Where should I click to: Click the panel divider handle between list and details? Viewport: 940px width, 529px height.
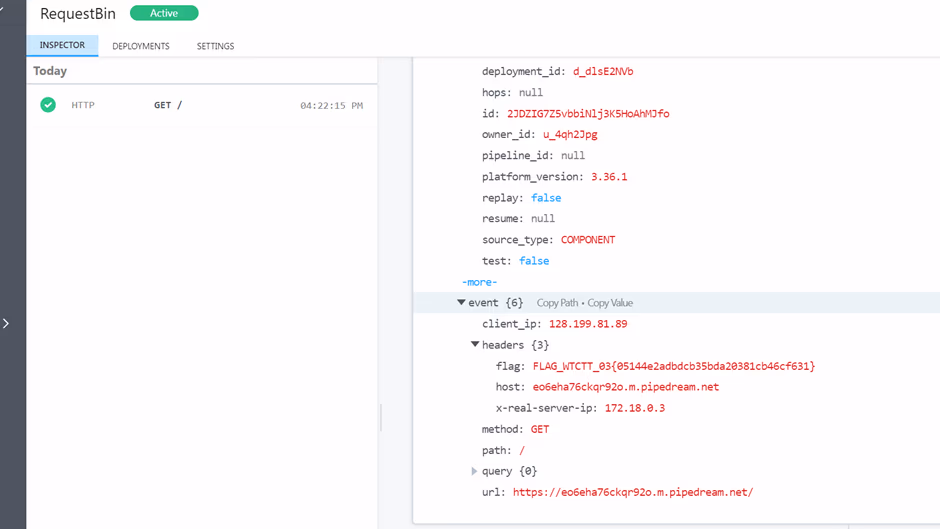[381, 417]
